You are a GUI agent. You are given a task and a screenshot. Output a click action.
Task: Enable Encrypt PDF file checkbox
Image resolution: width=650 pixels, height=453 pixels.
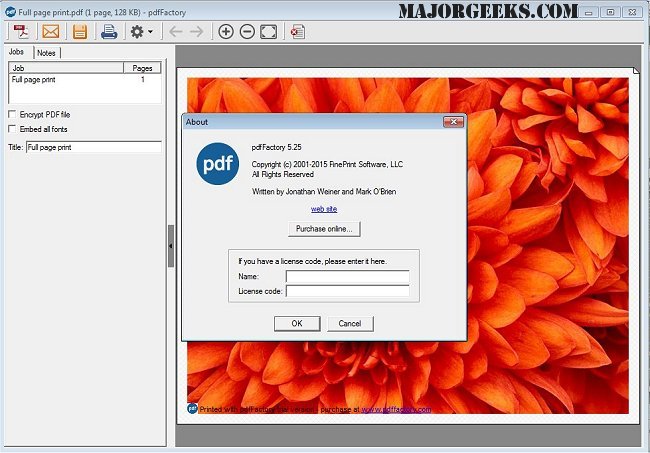point(12,114)
